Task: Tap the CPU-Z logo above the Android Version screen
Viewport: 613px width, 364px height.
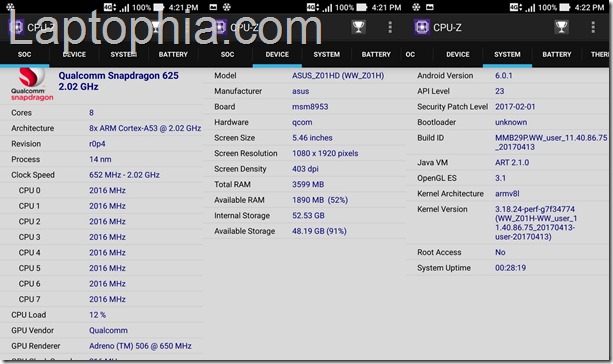Action: click(422, 27)
